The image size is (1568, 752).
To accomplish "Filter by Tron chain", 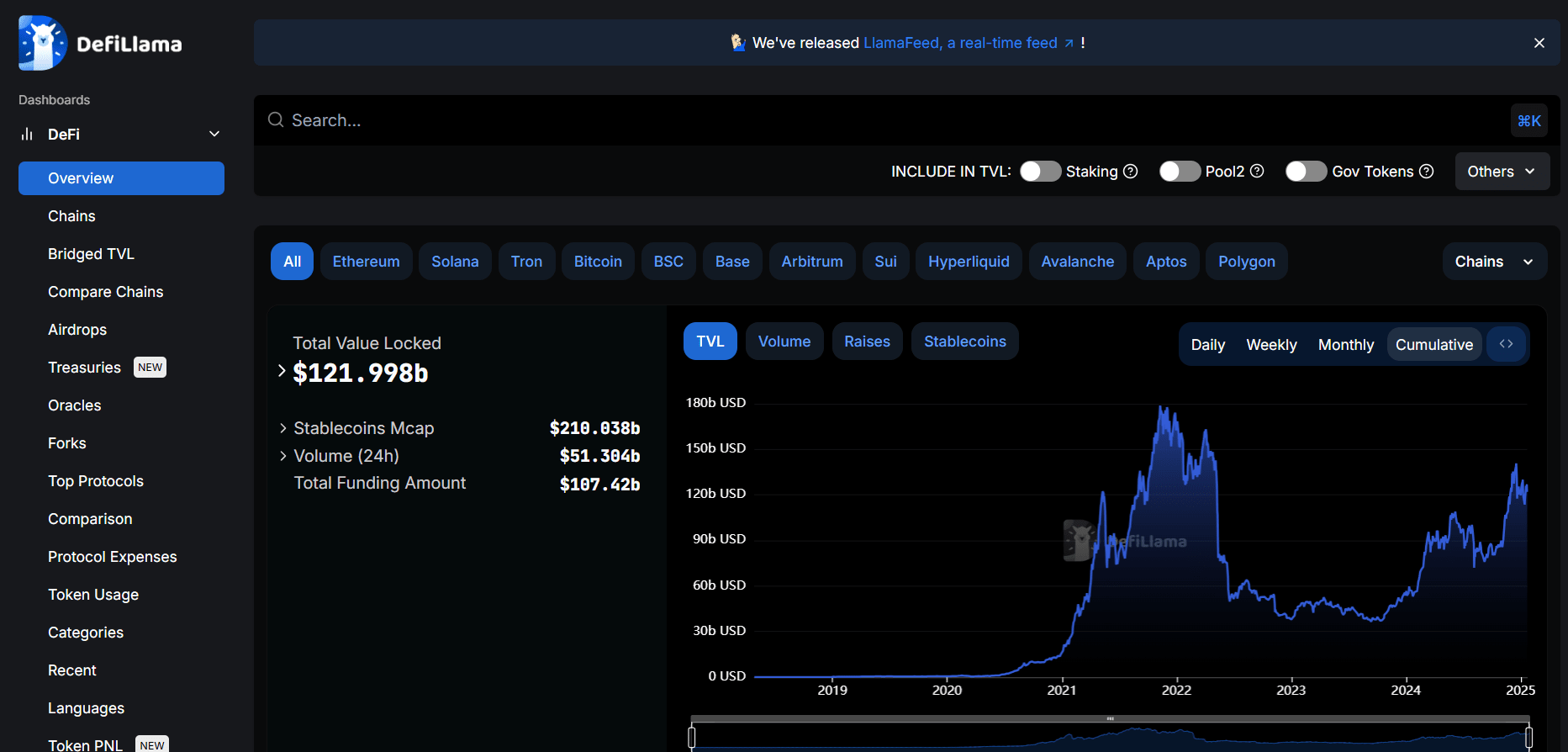I will (527, 262).
